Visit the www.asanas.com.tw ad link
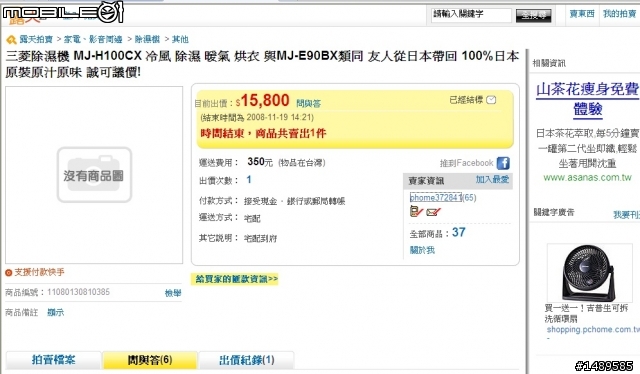Screen dimensions: 640x374 [587, 178]
